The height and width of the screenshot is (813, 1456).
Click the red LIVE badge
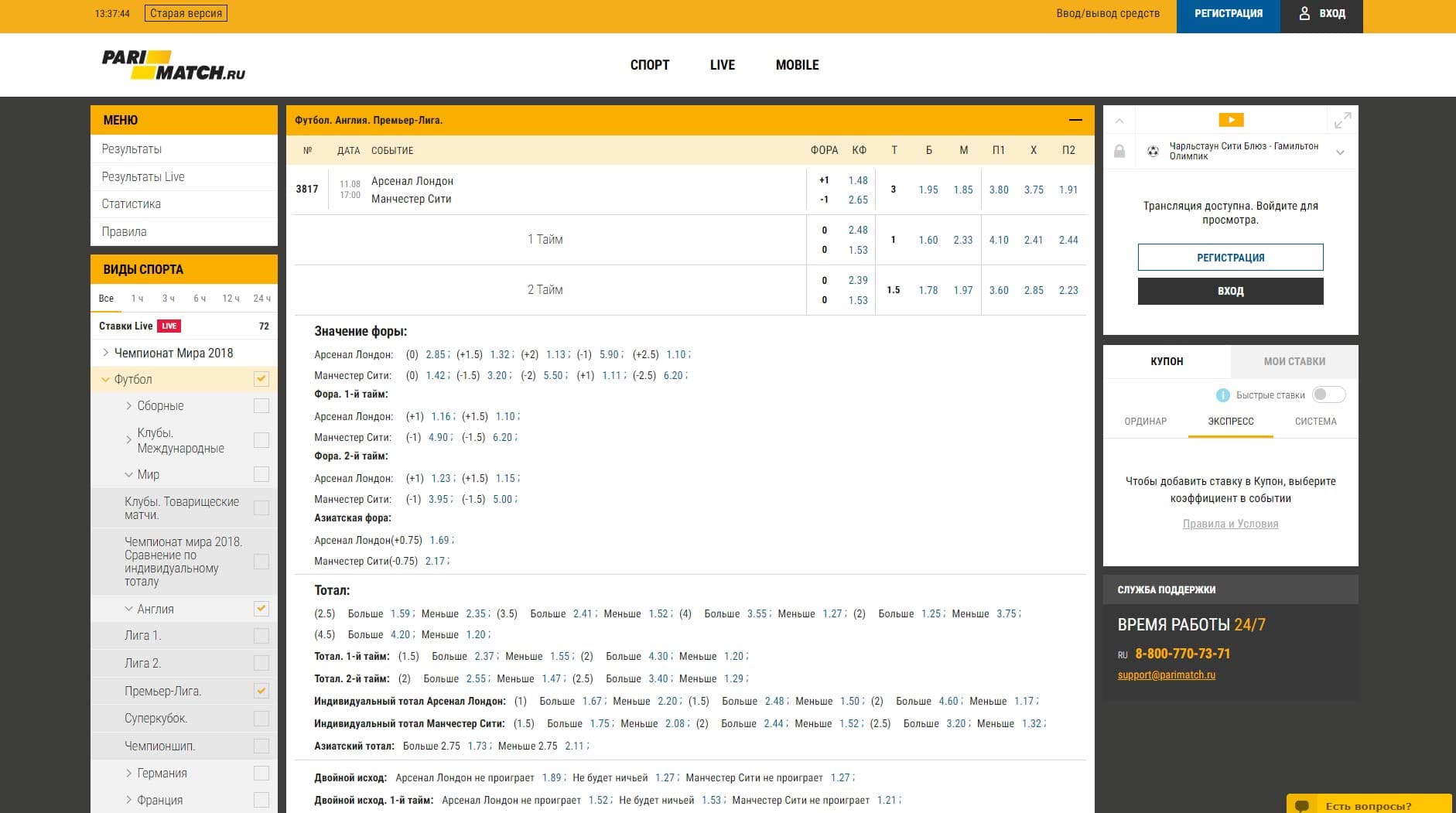pyautogui.click(x=169, y=326)
